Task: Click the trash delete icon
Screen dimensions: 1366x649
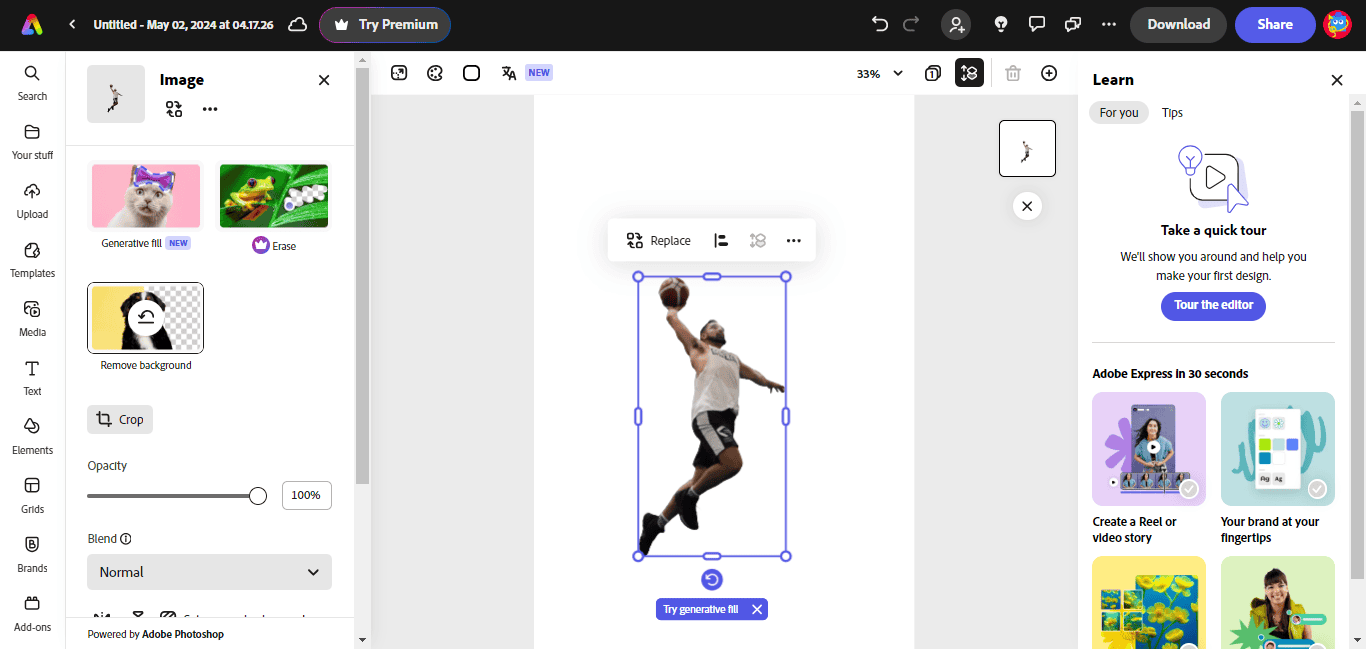Action: click(x=1013, y=73)
